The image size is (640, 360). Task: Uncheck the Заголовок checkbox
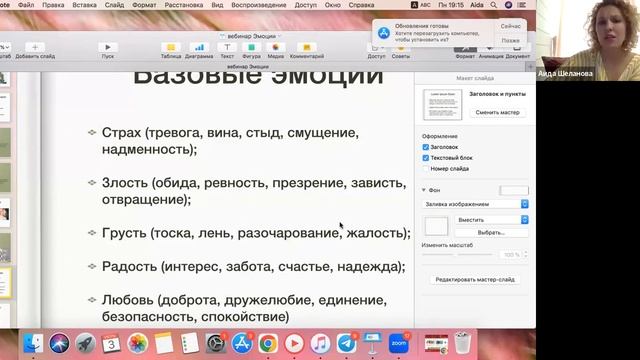click(426, 147)
